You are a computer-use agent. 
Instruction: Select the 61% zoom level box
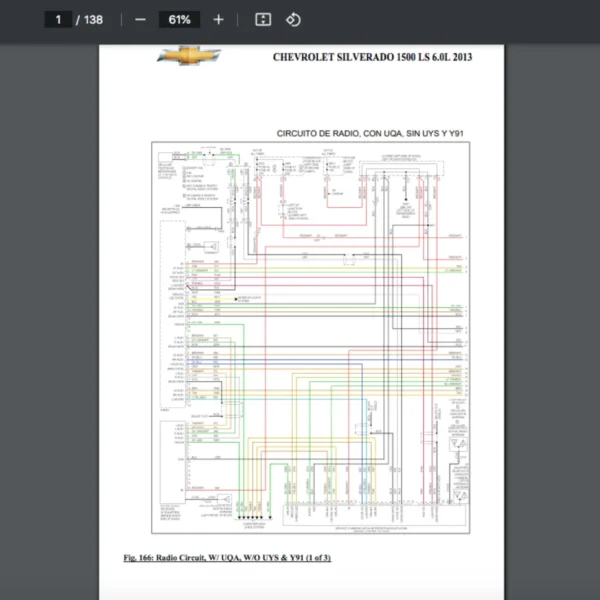point(180,19)
